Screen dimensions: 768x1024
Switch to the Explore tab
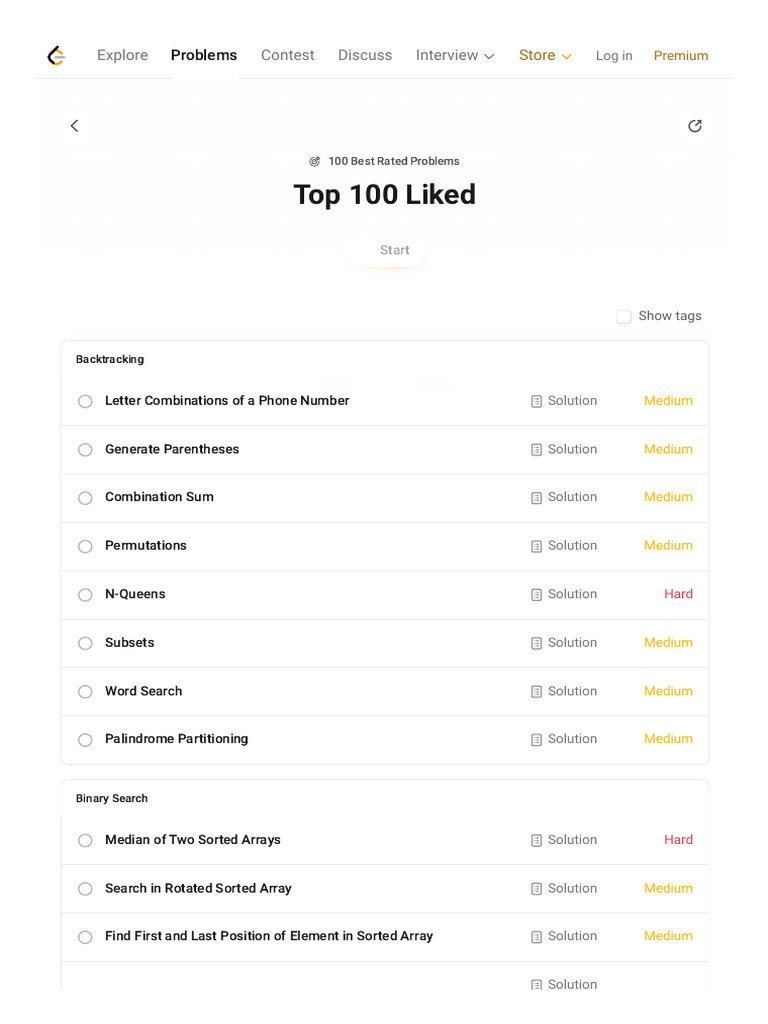pos(122,56)
